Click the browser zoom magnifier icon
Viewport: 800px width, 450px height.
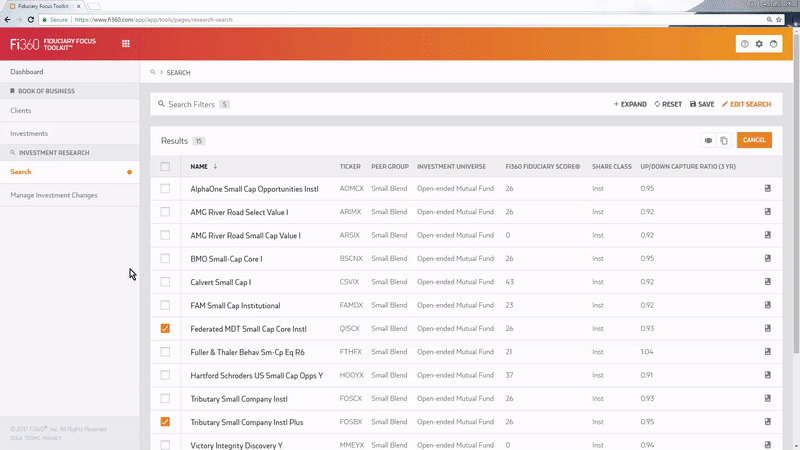[x=769, y=19]
